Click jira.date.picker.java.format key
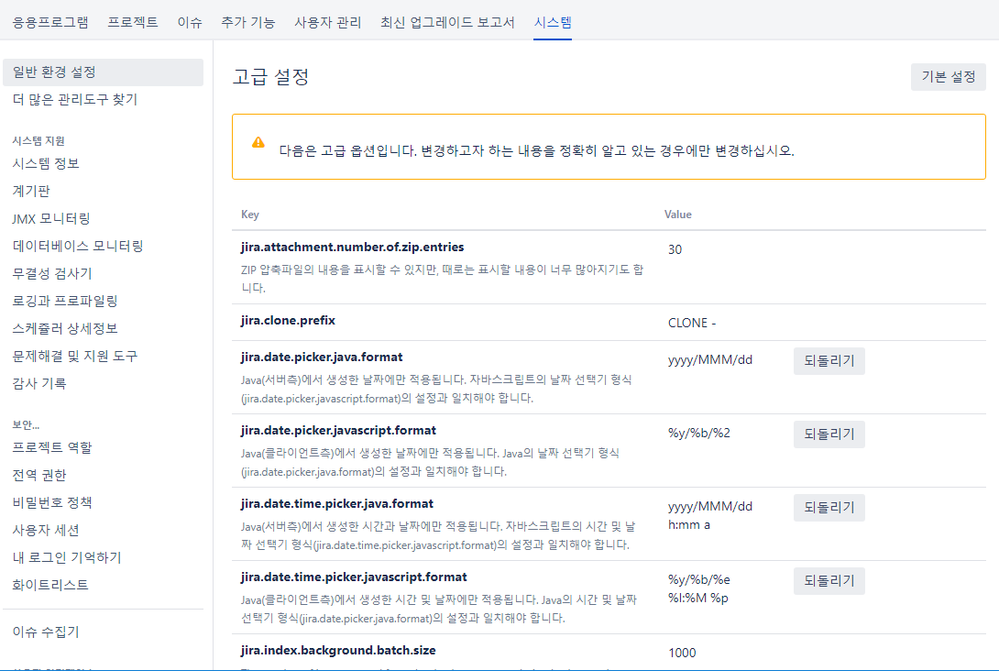Screen dimensions: 999x671 [x=322, y=357]
